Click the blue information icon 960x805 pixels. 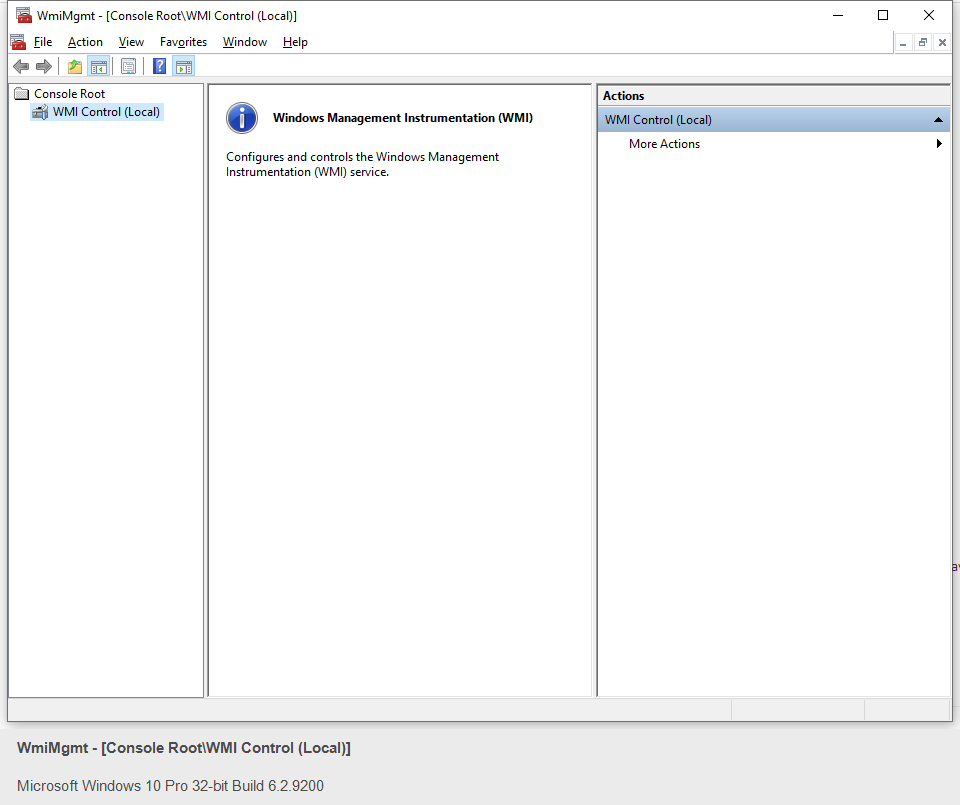tap(242, 118)
